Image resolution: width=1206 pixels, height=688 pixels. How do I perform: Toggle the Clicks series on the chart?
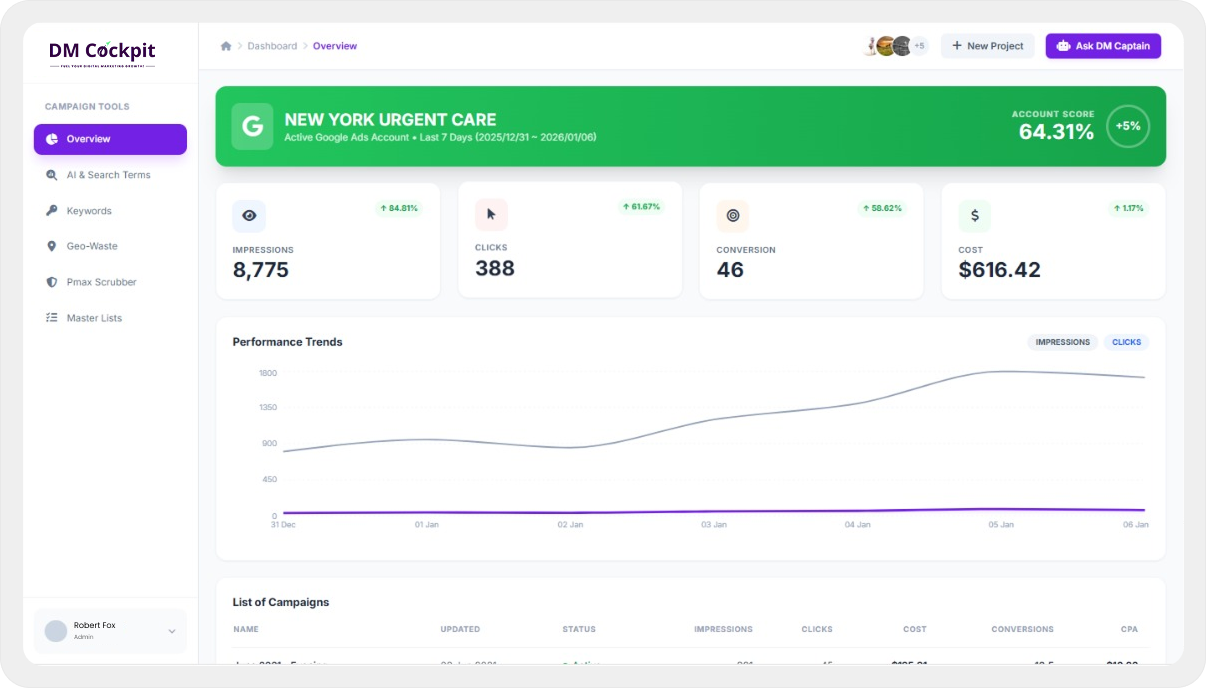(1126, 342)
